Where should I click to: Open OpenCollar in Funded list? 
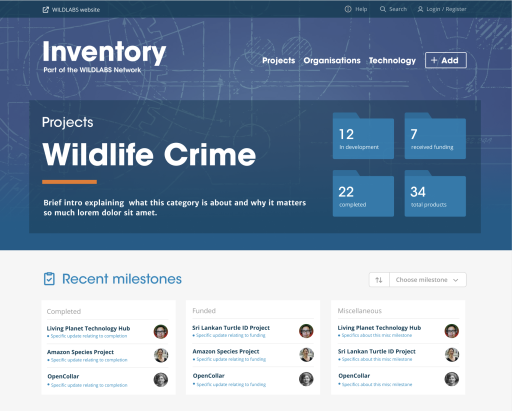[209, 376]
